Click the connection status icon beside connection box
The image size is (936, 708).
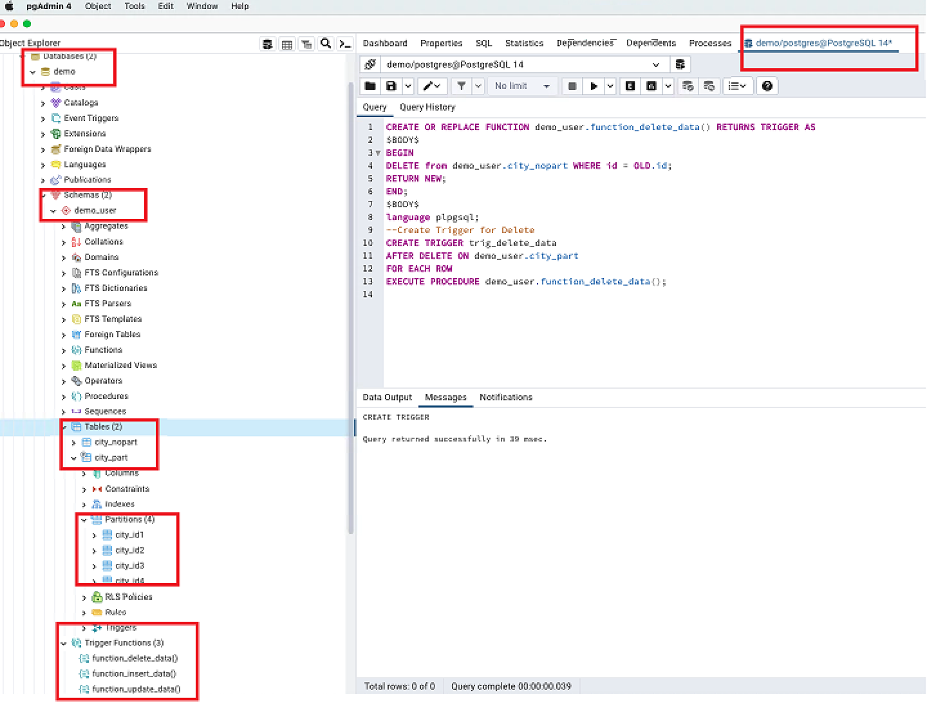(x=370, y=64)
